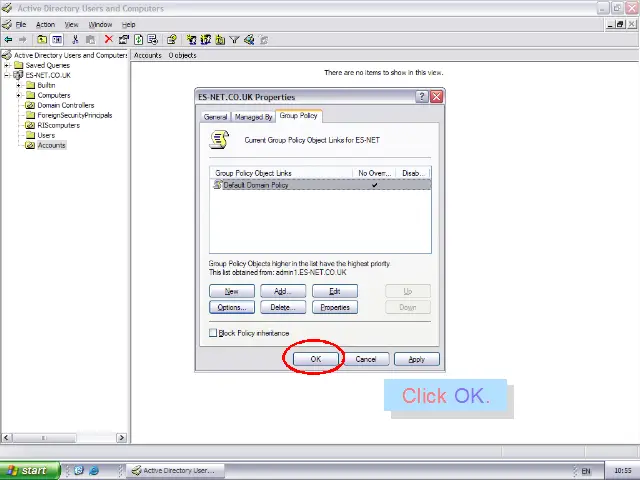The width and height of the screenshot is (640, 480).
Task: Select the Active Directory Users and Computers root node
Action: (71, 55)
